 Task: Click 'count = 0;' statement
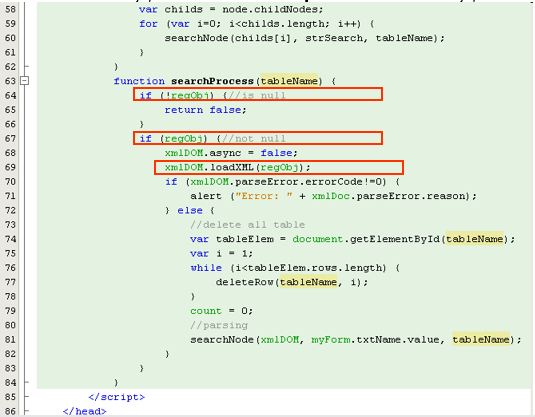[221, 311]
